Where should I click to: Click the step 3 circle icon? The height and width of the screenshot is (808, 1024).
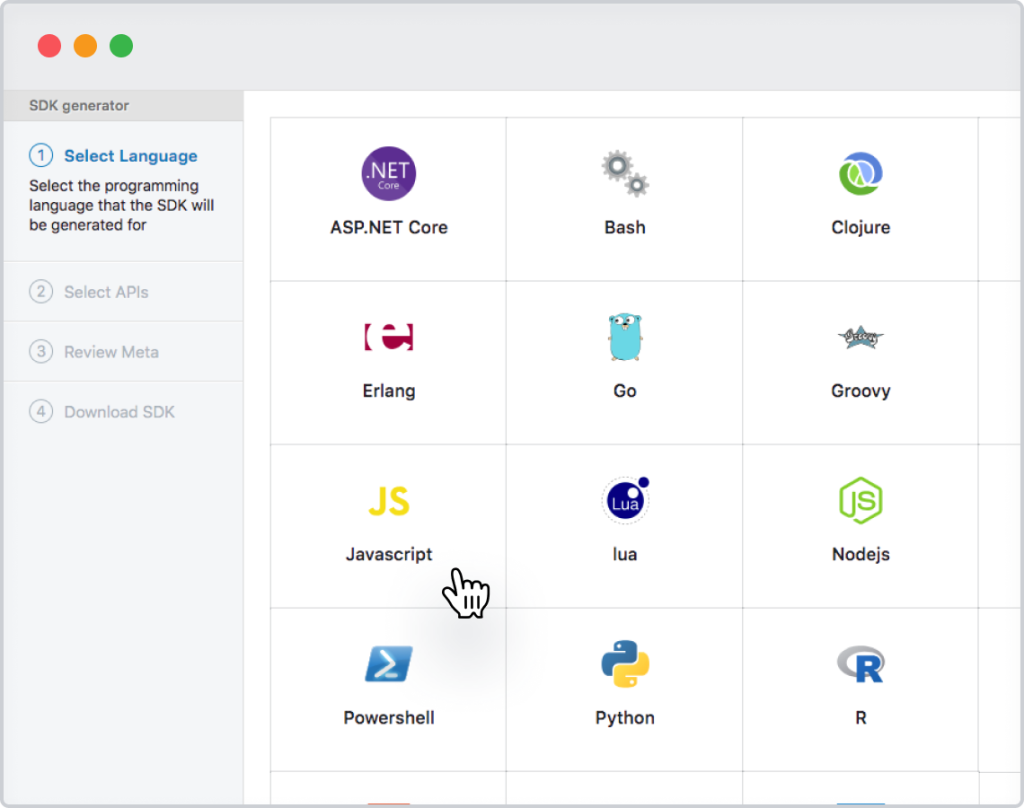(41, 351)
